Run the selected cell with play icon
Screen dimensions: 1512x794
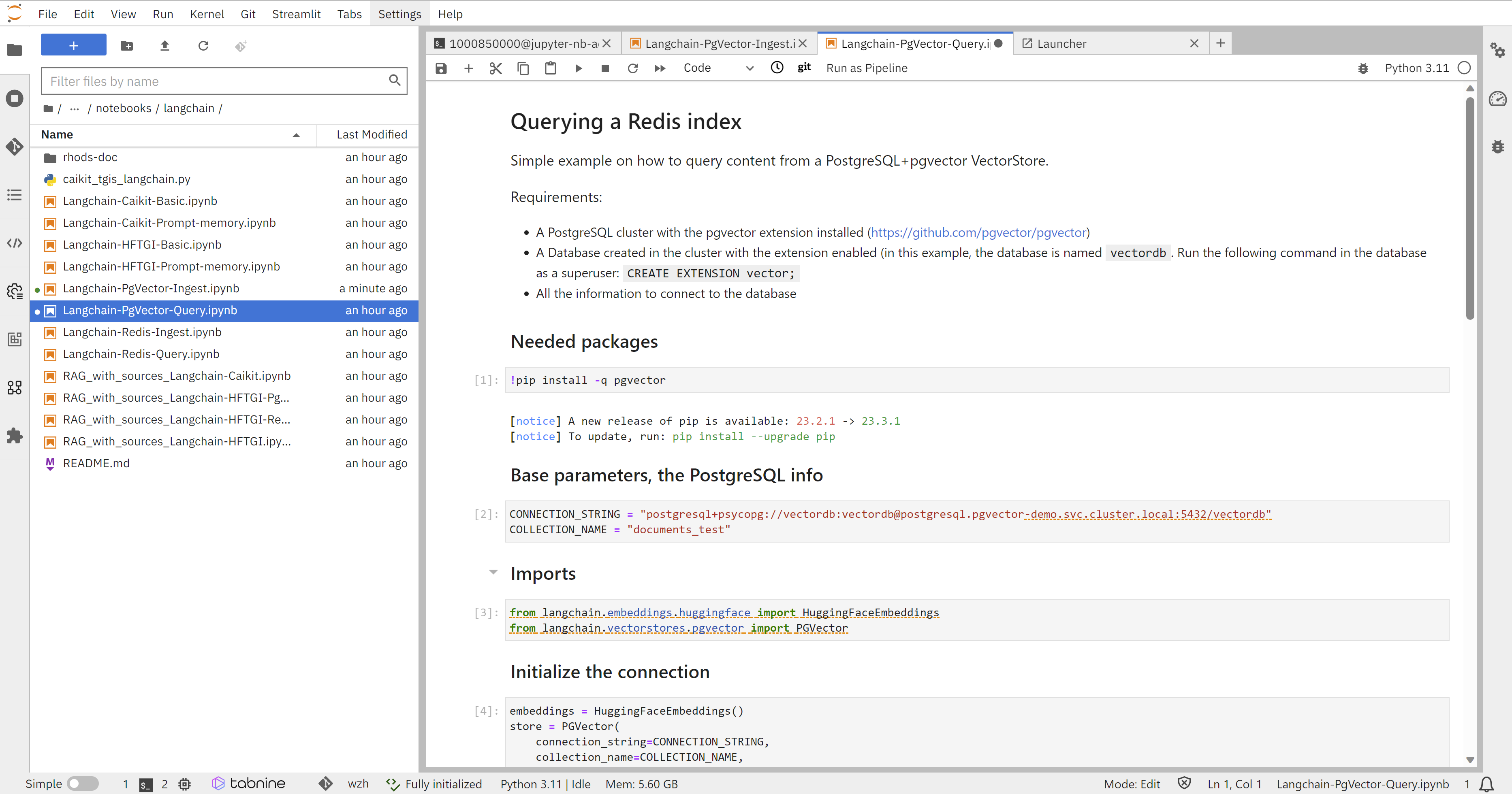578,68
